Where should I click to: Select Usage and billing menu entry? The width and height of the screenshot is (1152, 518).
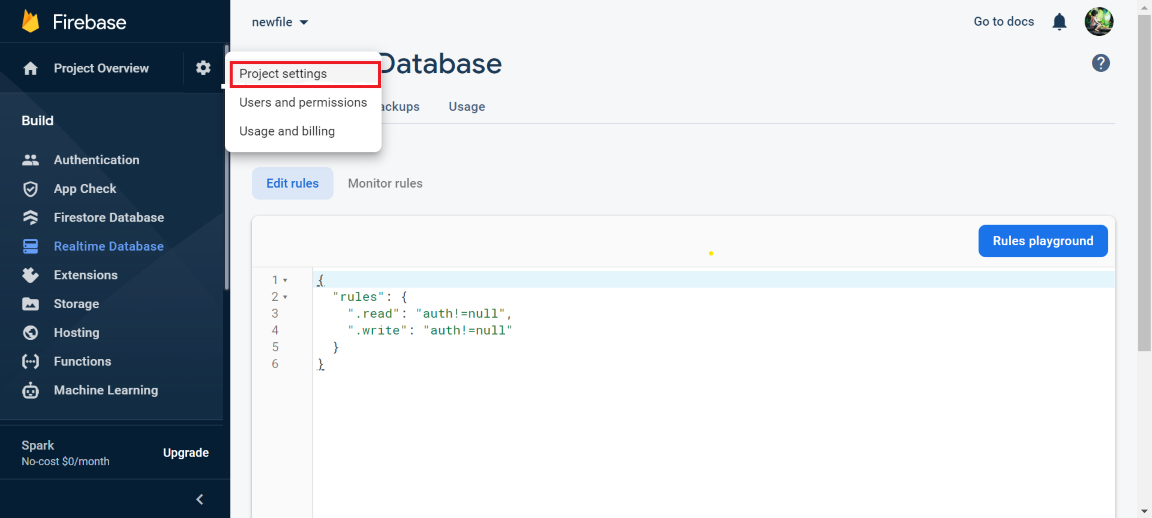pyautogui.click(x=303, y=132)
